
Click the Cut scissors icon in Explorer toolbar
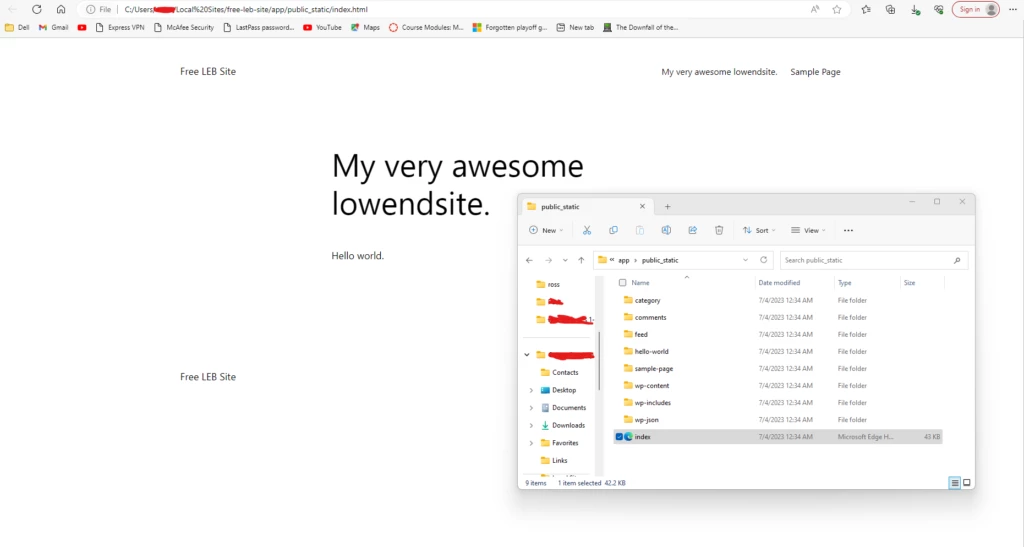587,230
